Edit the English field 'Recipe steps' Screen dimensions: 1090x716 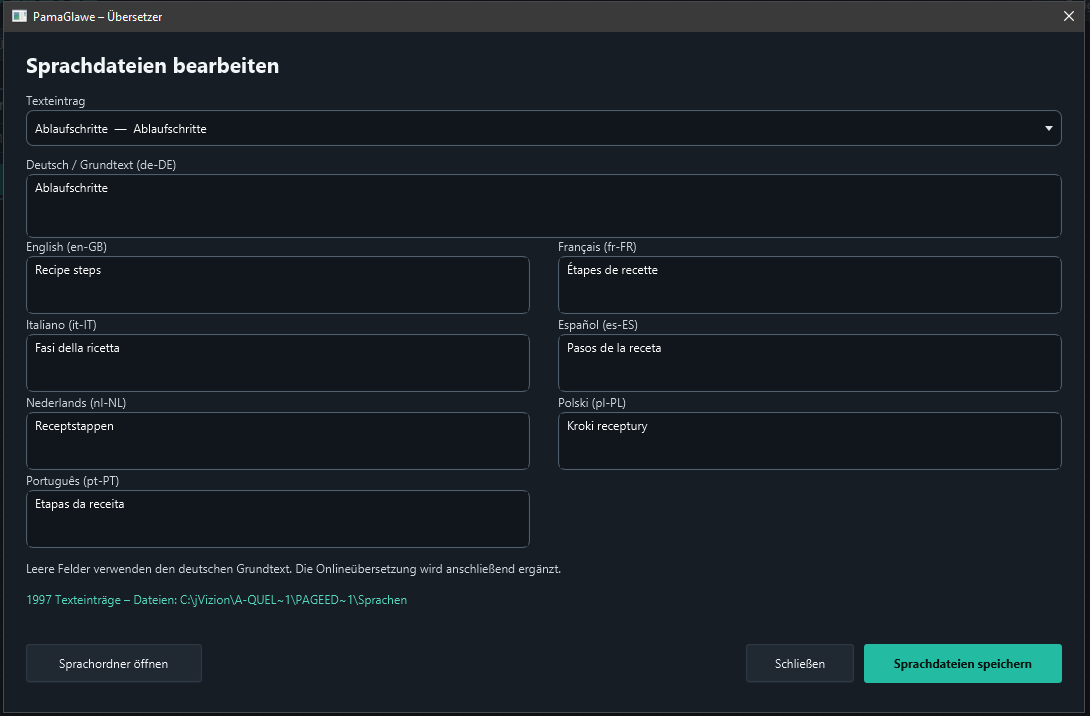pyautogui.click(x=278, y=285)
